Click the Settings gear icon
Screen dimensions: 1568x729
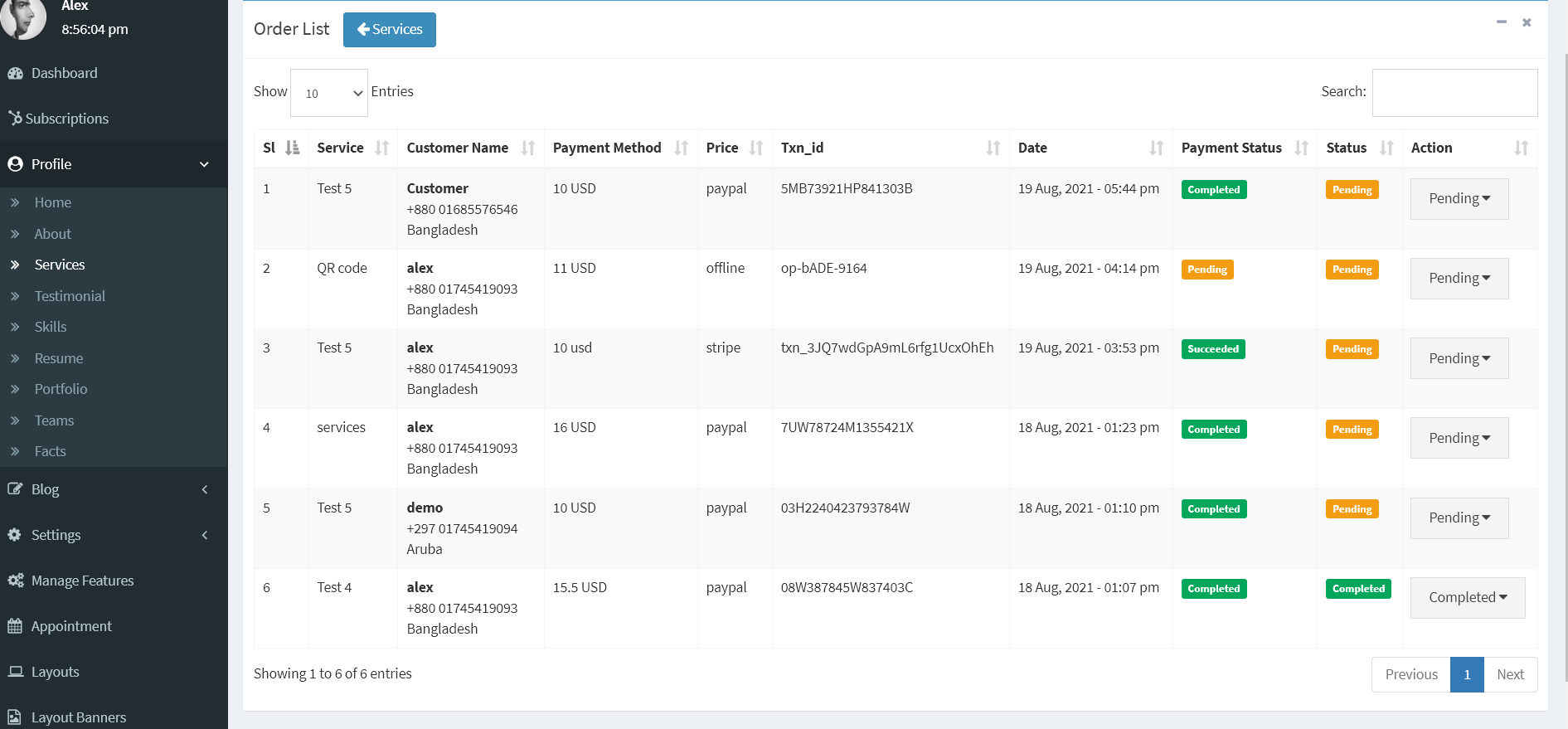click(15, 535)
